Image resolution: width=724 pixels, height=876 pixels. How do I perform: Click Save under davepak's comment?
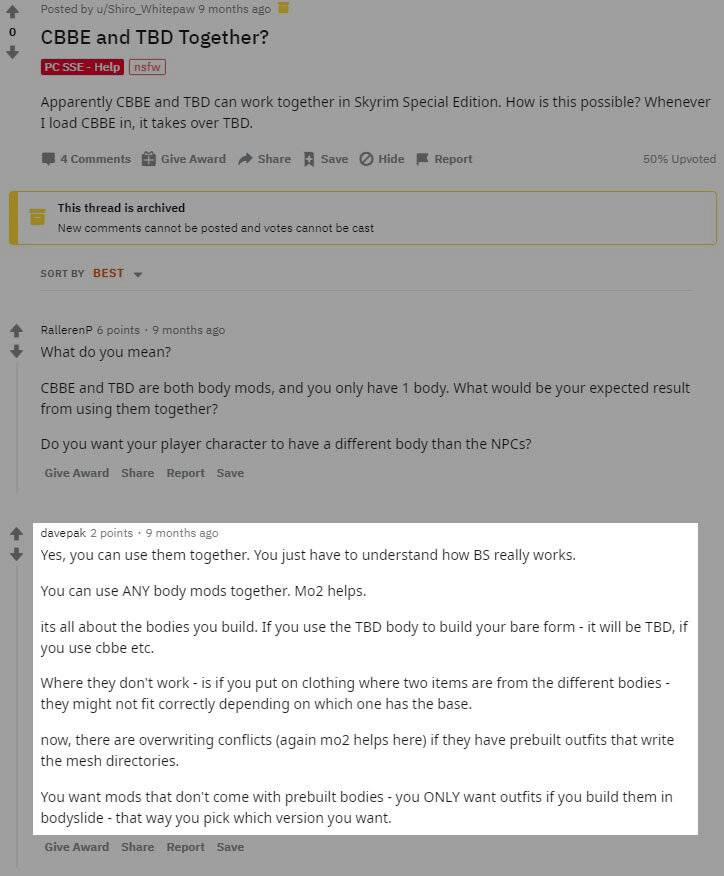coord(230,847)
